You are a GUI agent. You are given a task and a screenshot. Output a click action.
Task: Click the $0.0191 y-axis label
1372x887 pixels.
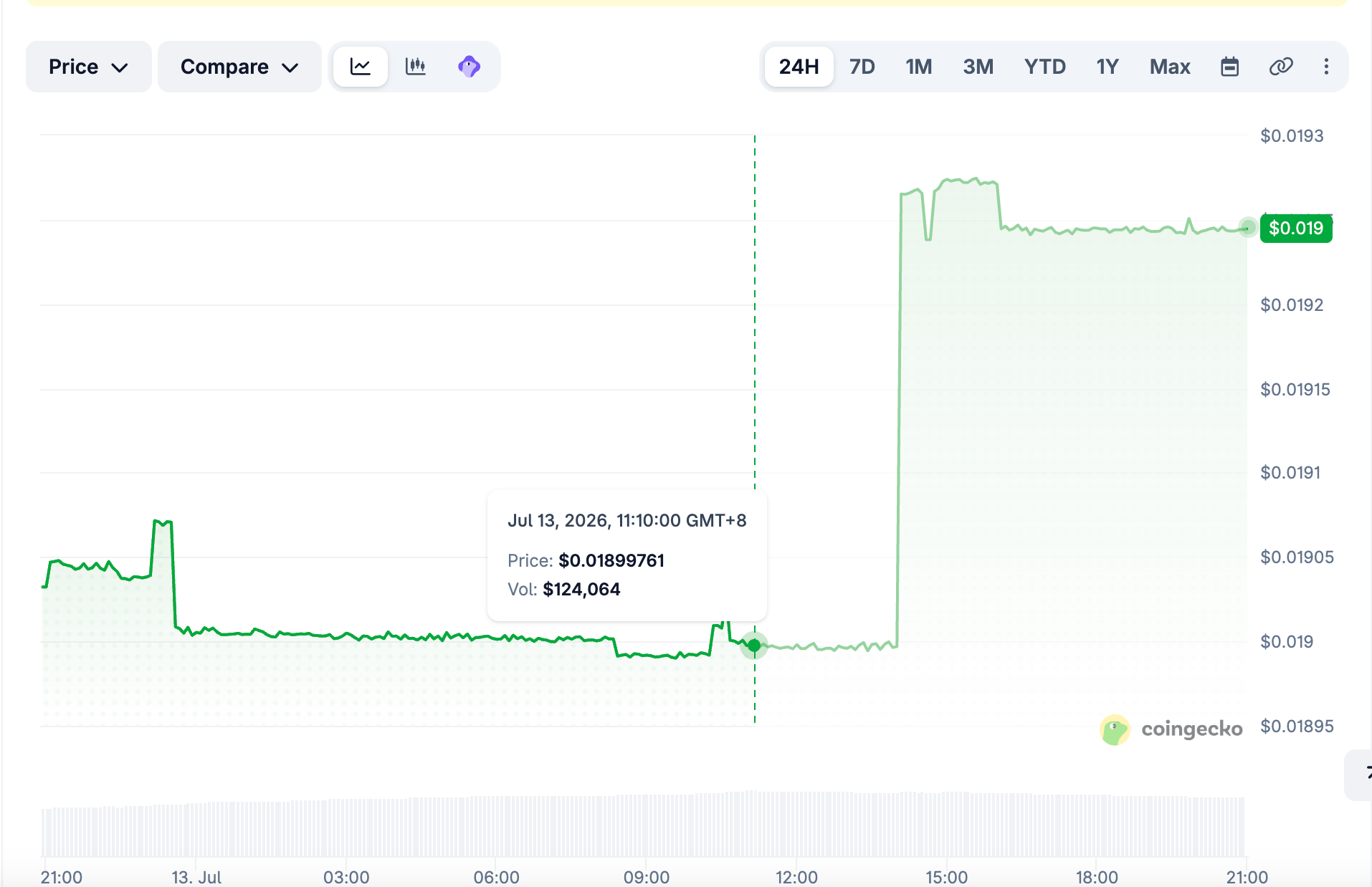(x=1290, y=473)
